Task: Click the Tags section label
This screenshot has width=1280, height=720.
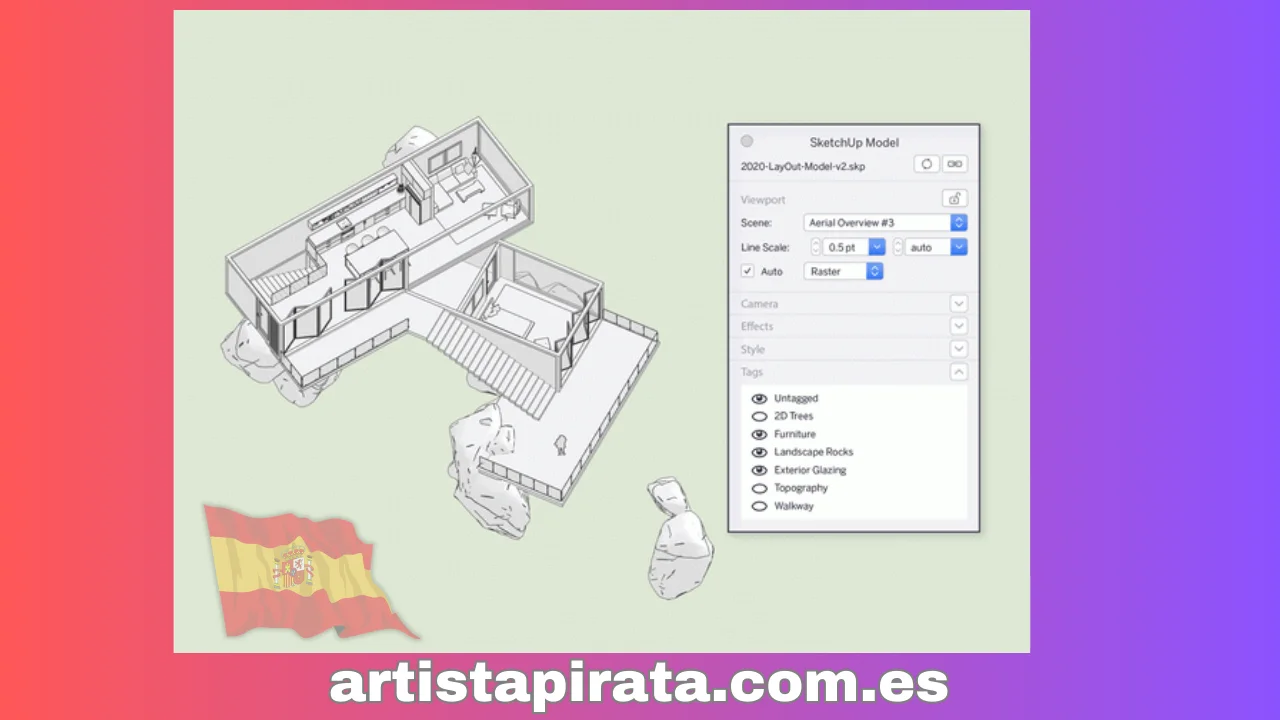Action: [751, 372]
